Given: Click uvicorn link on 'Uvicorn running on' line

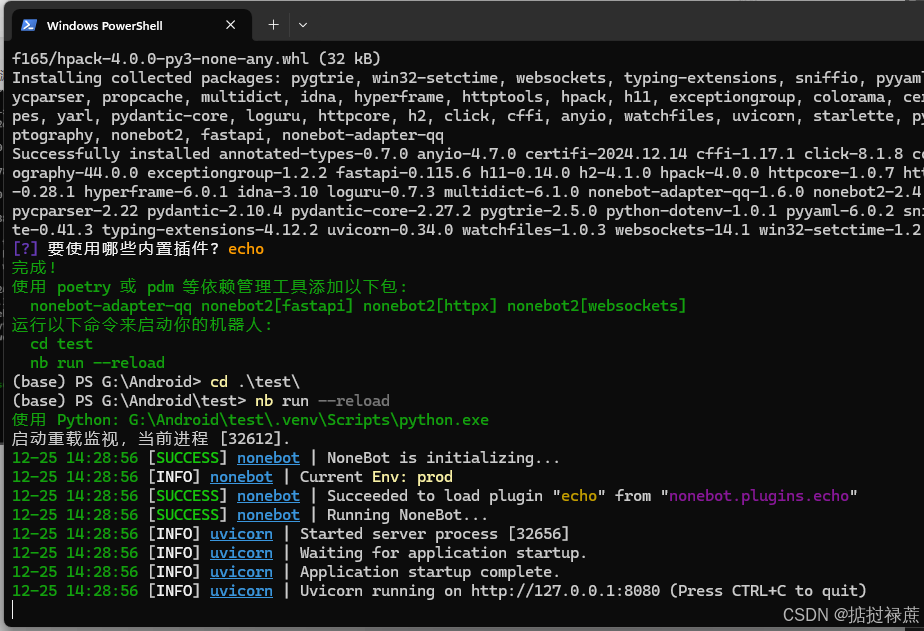Looking at the screenshot, I should (241, 590).
